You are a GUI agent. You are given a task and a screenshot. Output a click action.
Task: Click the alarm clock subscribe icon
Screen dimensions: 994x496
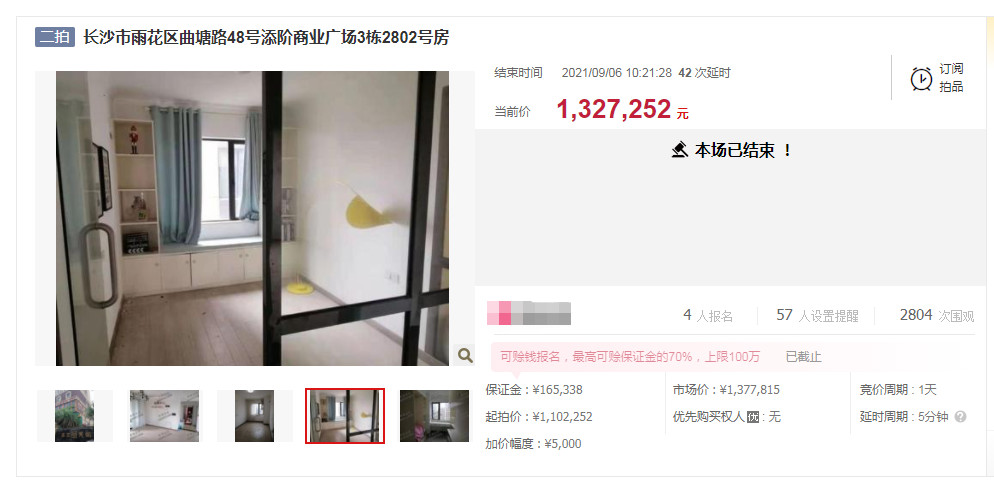coord(921,79)
